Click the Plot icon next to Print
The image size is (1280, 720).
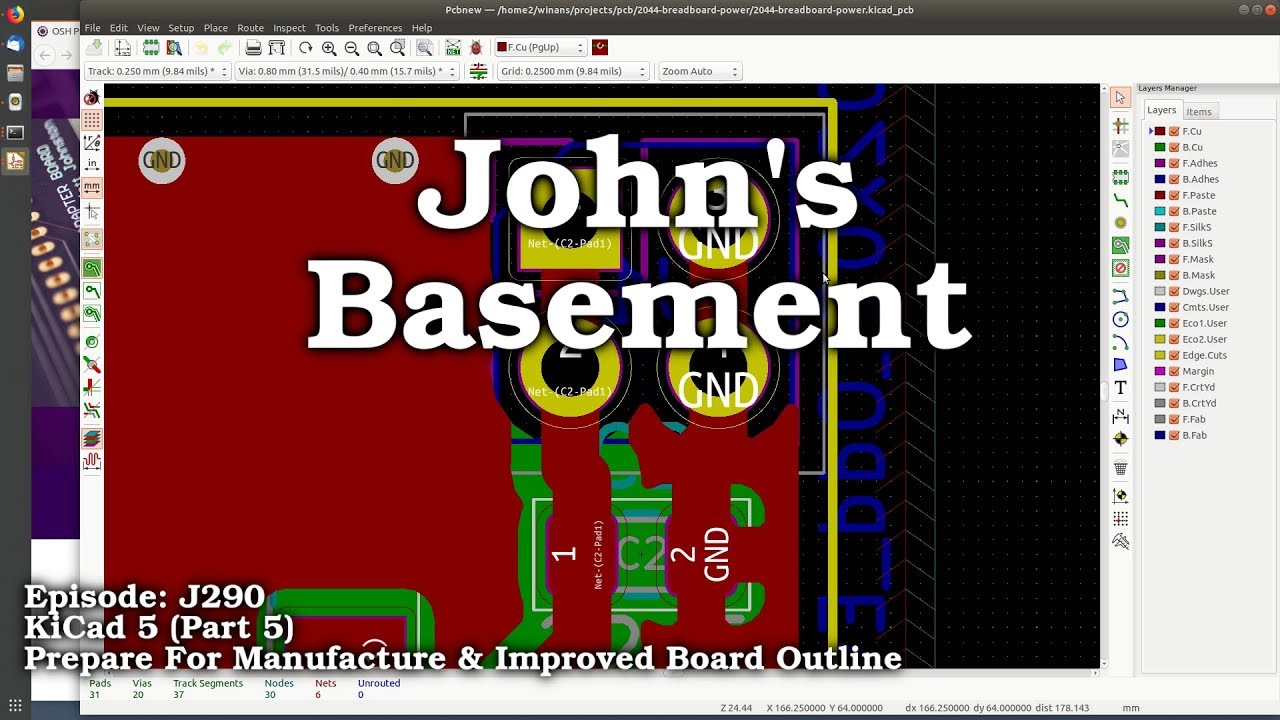(x=277, y=48)
